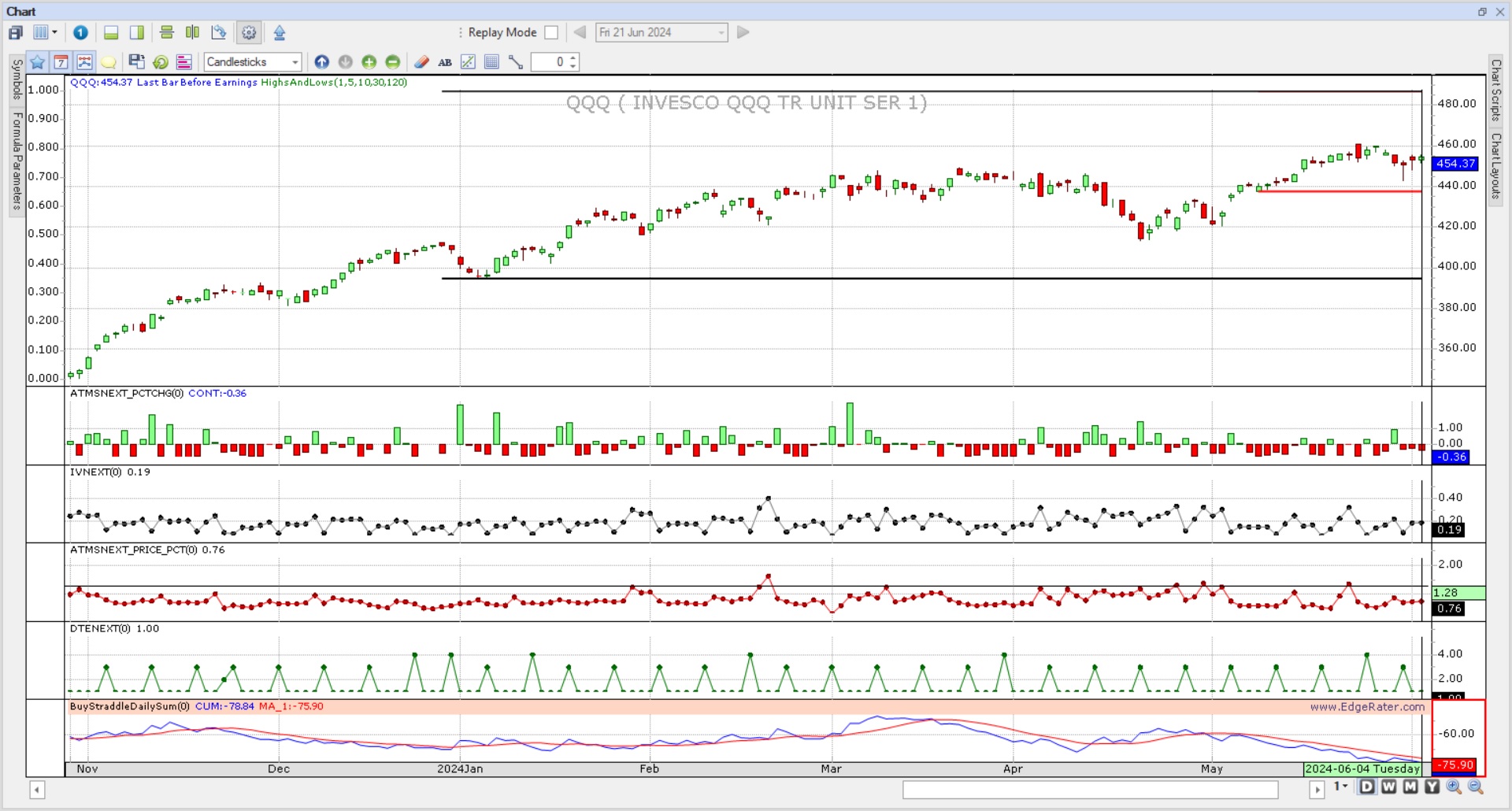The width and height of the screenshot is (1512, 811).
Task: Enable the Replay Mode checkbox
Action: pyautogui.click(x=551, y=32)
